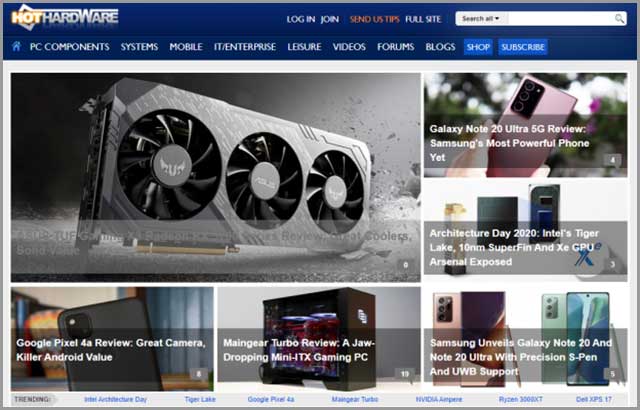The width and height of the screenshot is (640, 410).
Task: Open comment count on Architecture Day article
Action: point(612,265)
